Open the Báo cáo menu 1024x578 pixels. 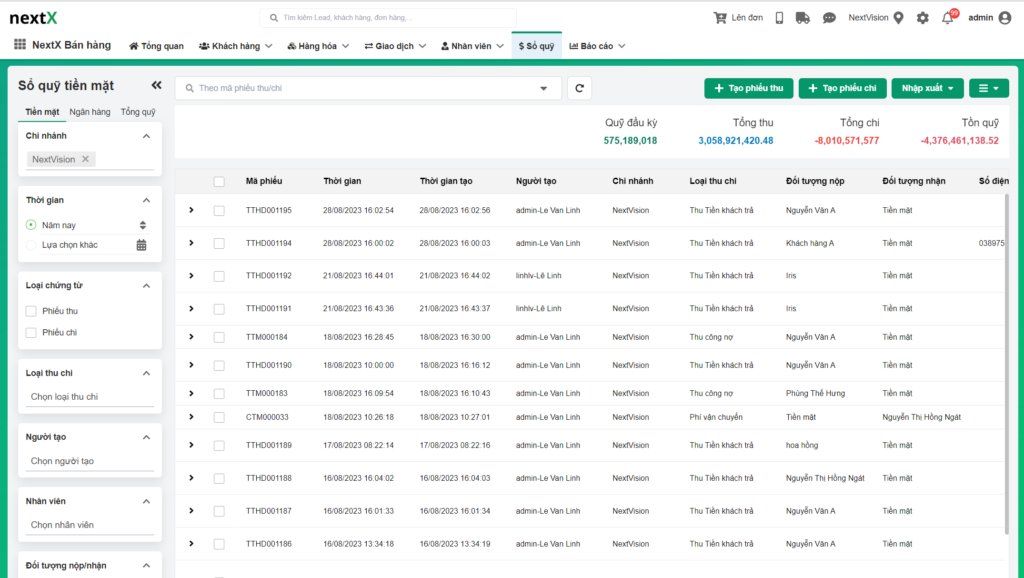(597, 46)
